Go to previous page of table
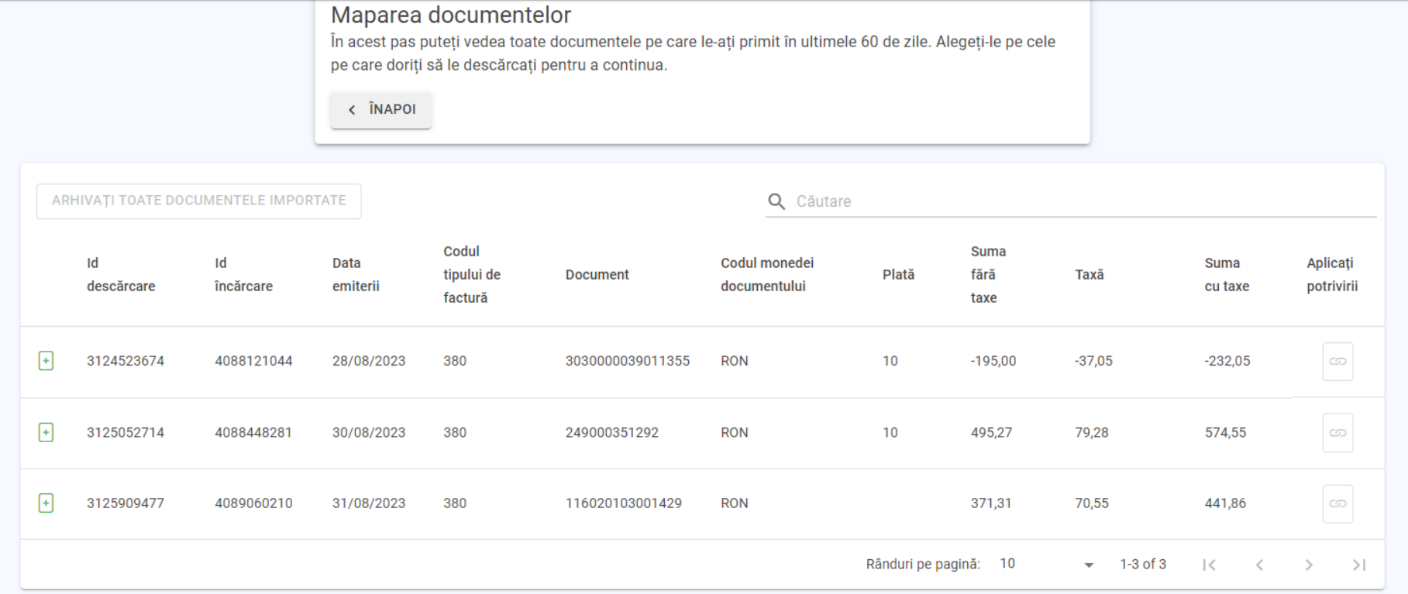The width and height of the screenshot is (1408, 594). [x=1259, y=565]
